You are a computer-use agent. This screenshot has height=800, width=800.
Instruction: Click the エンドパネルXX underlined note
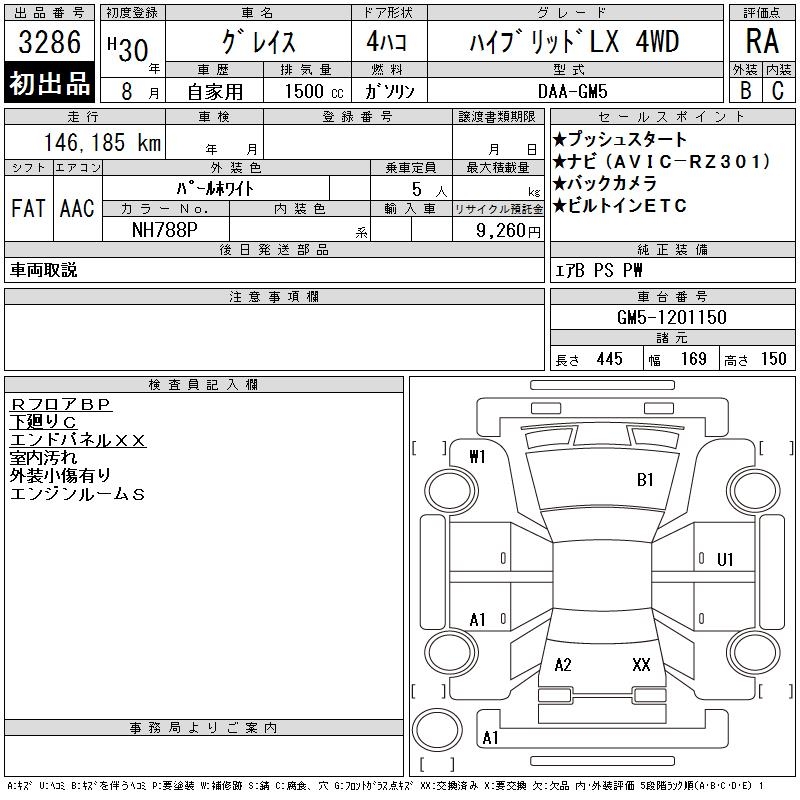pos(78,440)
